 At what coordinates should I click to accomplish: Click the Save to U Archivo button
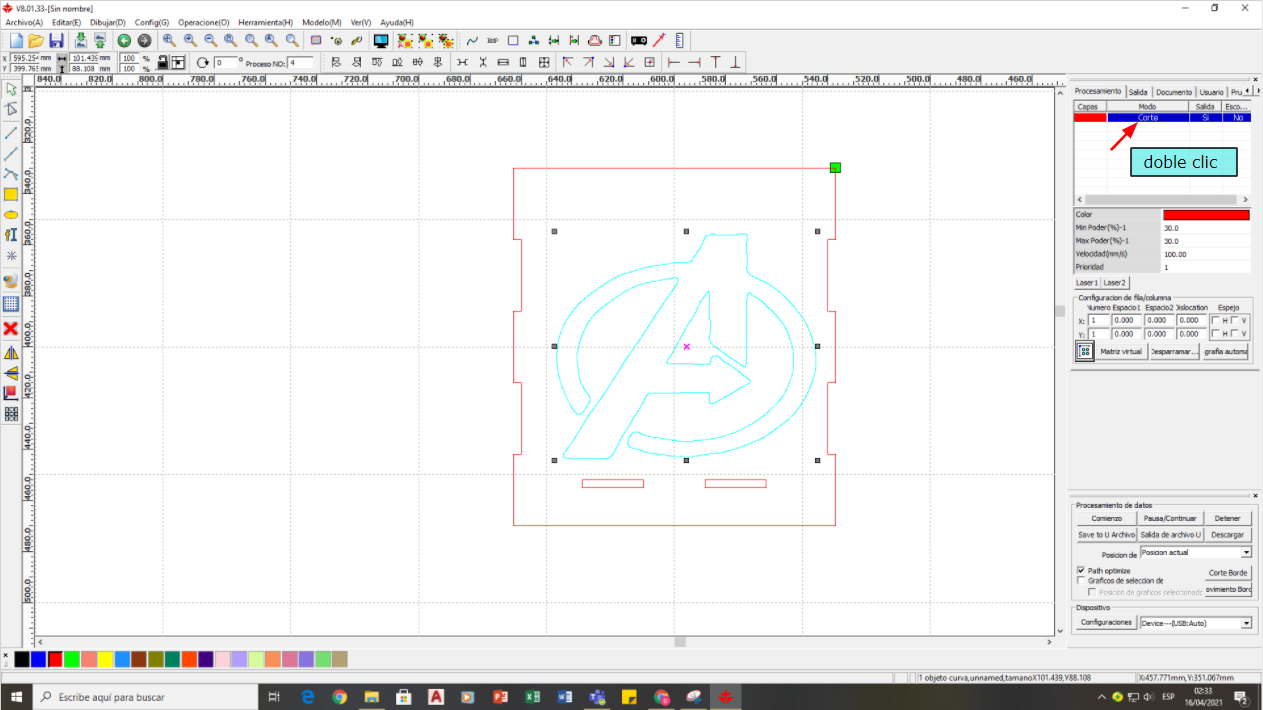click(x=1107, y=535)
